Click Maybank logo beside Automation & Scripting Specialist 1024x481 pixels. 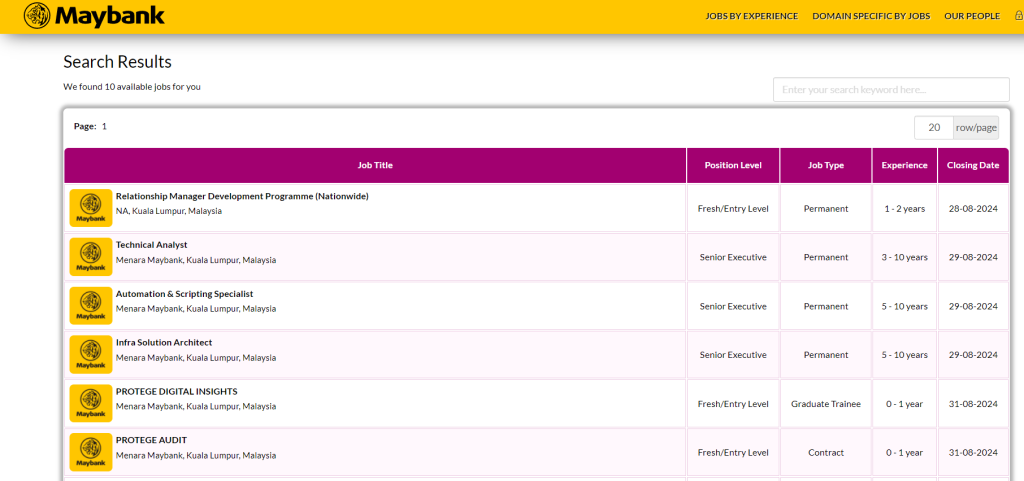click(x=91, y=306)
